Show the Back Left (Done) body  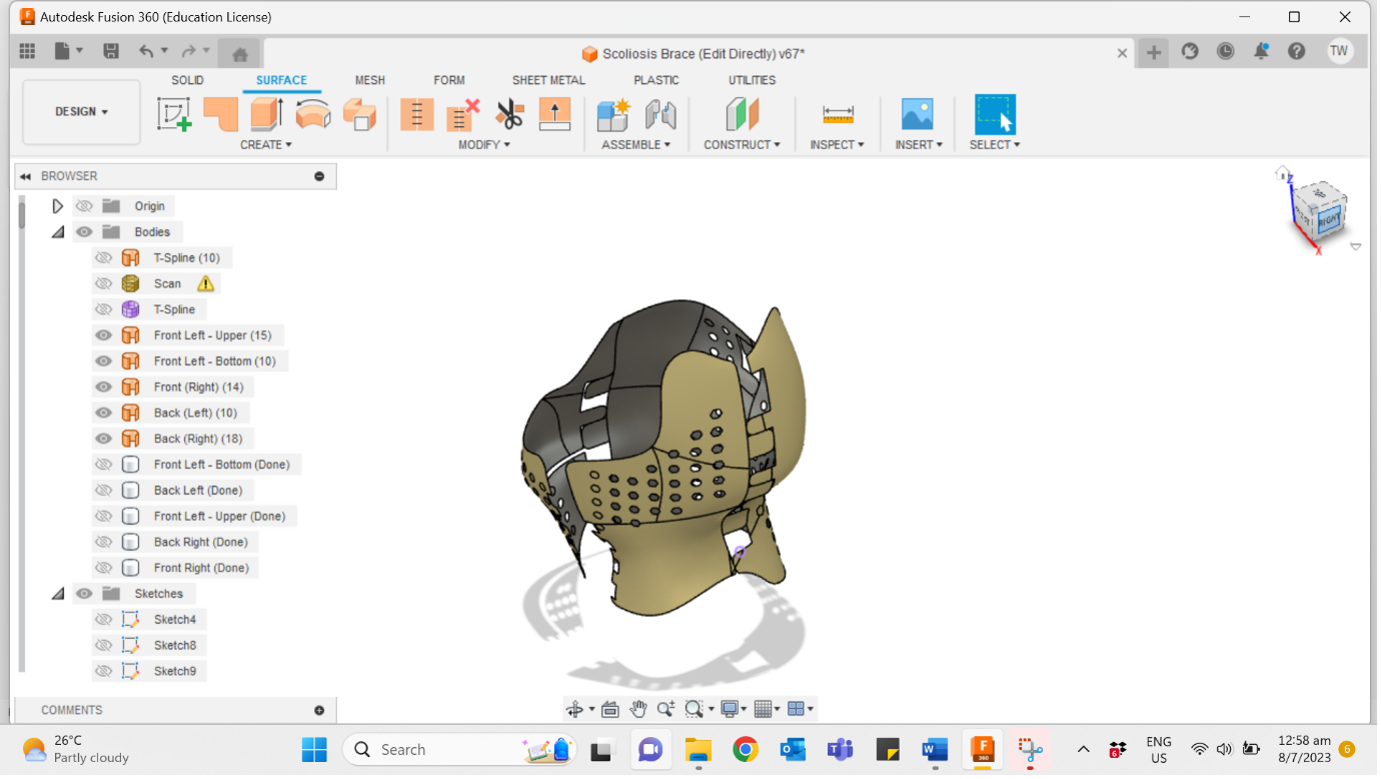click(x=103, y=491)
